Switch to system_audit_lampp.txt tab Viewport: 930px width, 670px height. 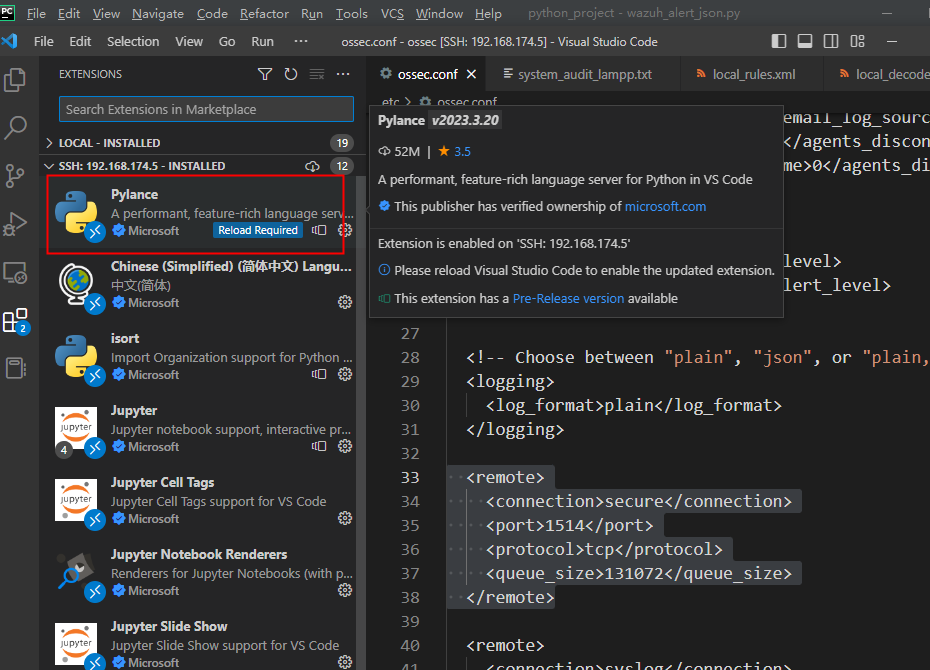[x=584, y=74]
